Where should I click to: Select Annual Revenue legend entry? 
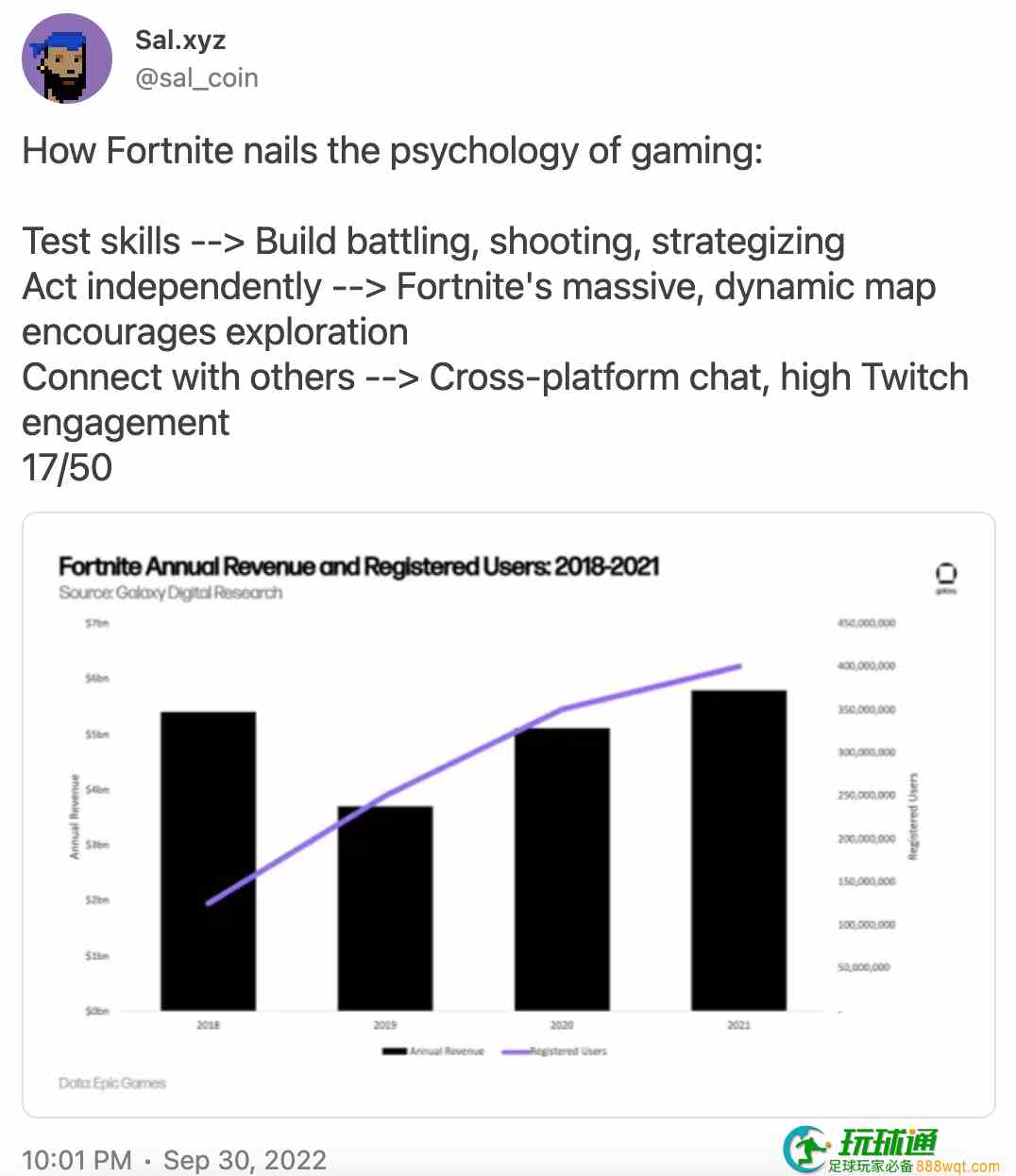coord(432,1050)
